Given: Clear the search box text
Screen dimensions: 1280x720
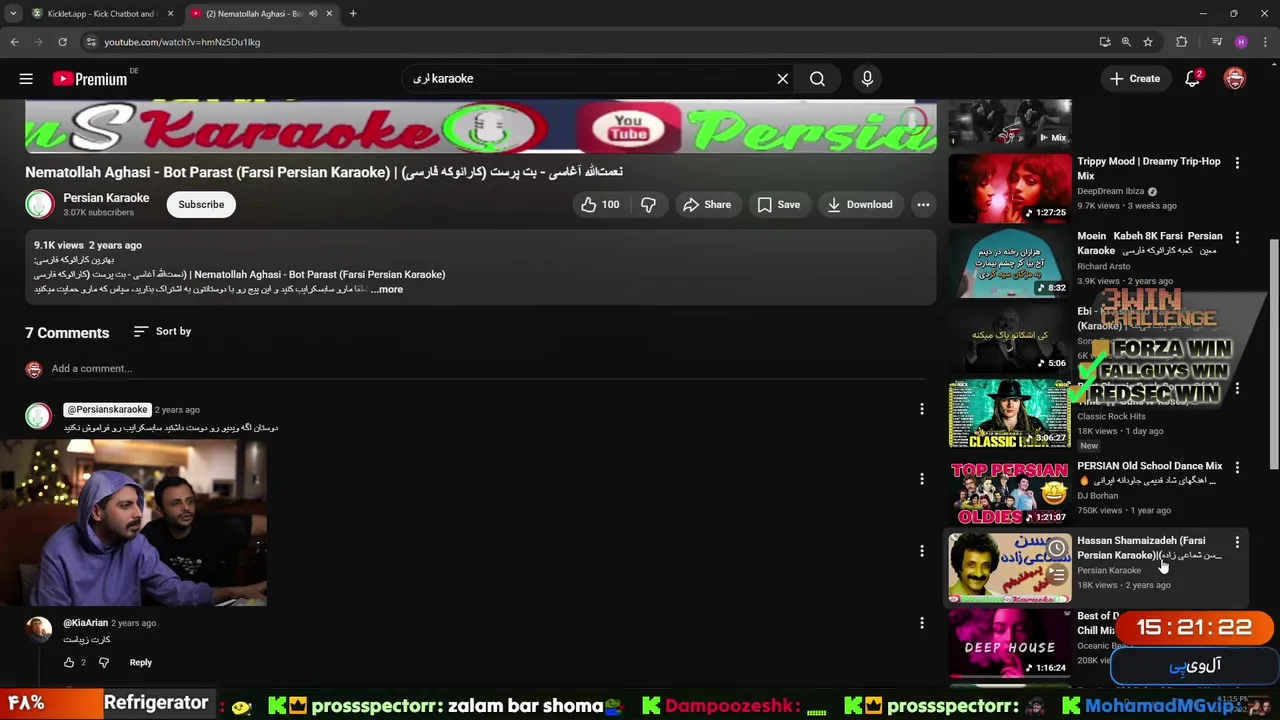Looking at the screenshot, I should pyautogui.click(x=783, y=78).
